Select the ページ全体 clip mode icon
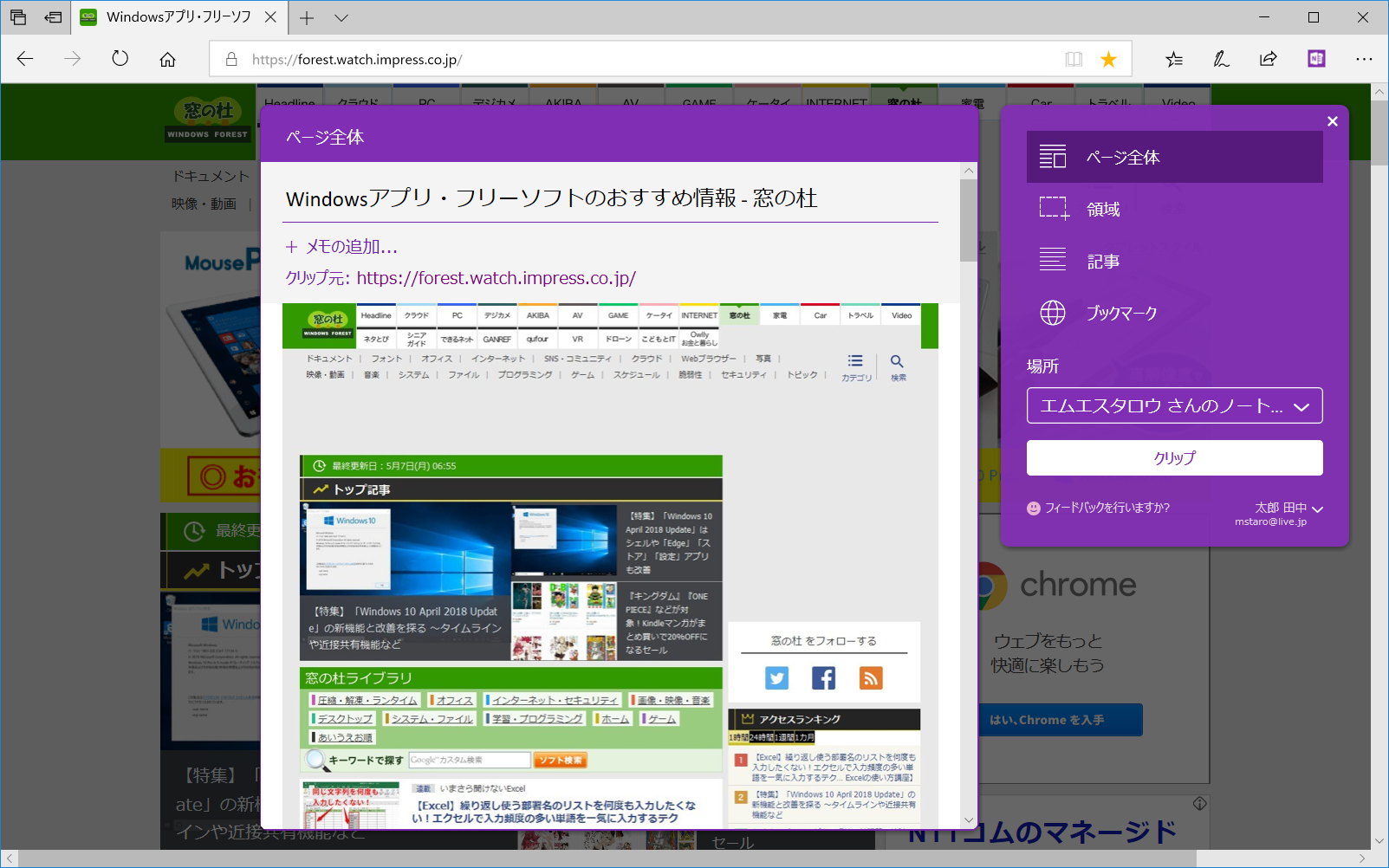 pyautogui.click(x=1053, y=157)
